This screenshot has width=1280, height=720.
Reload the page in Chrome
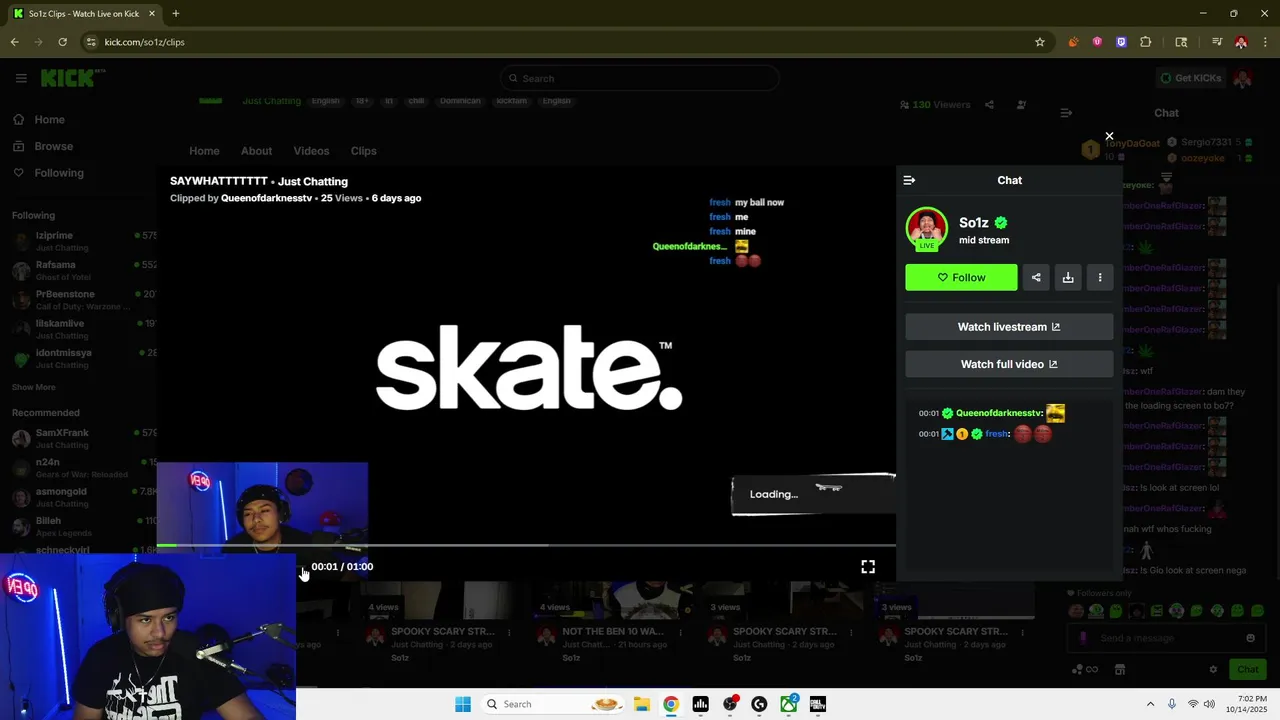(62, 42)
